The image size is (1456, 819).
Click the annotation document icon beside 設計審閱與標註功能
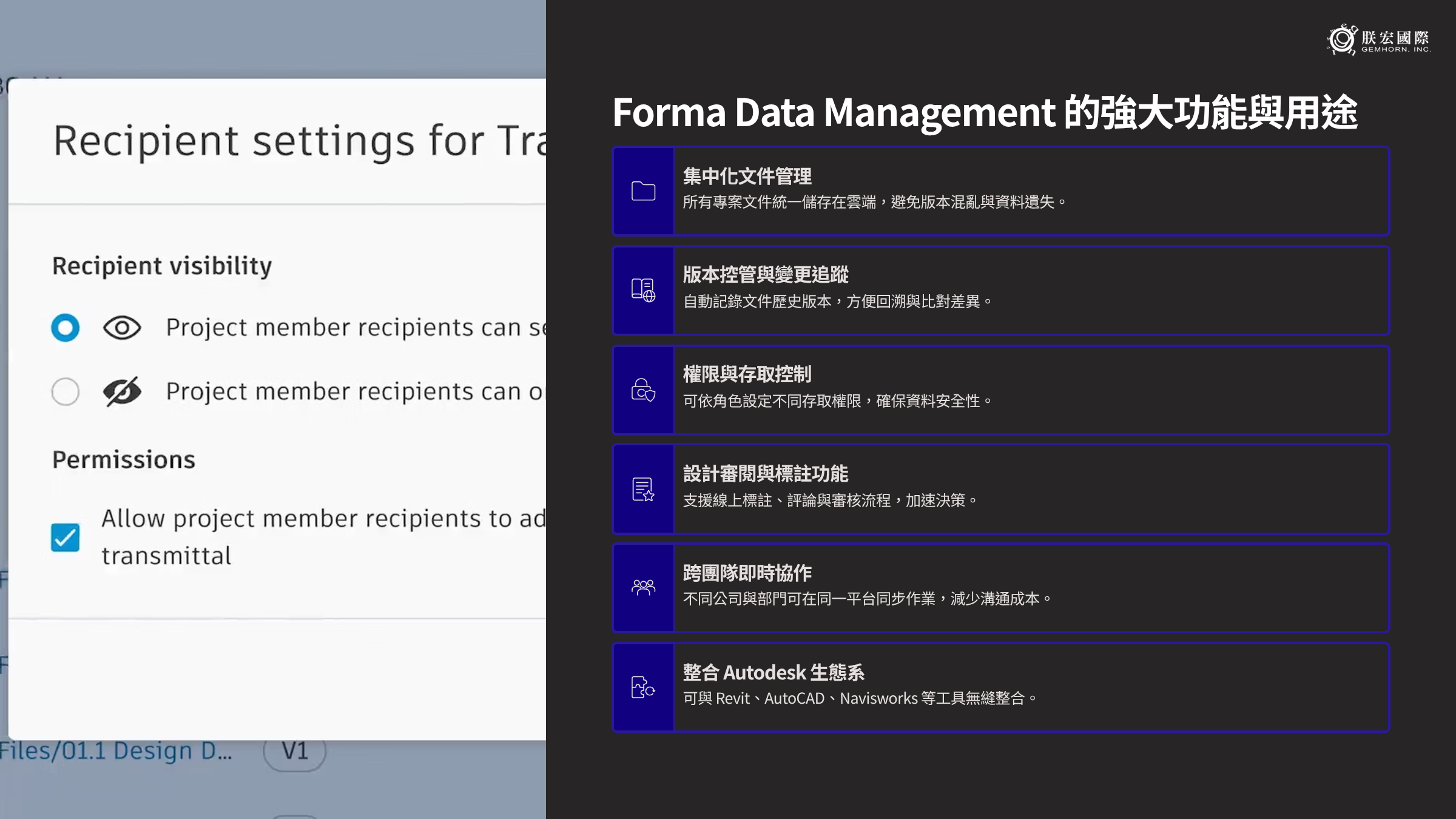pyautogui.click(x=642, y=489)
